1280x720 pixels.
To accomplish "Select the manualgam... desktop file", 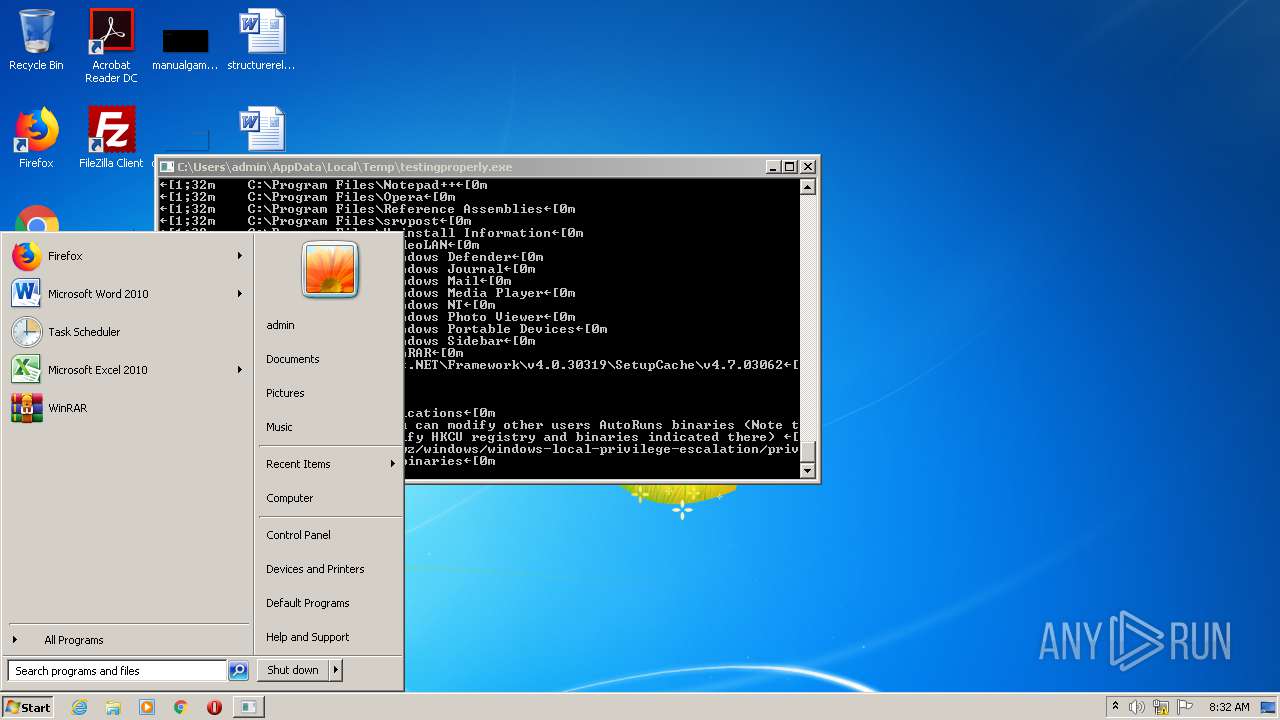I will [185, 48].
